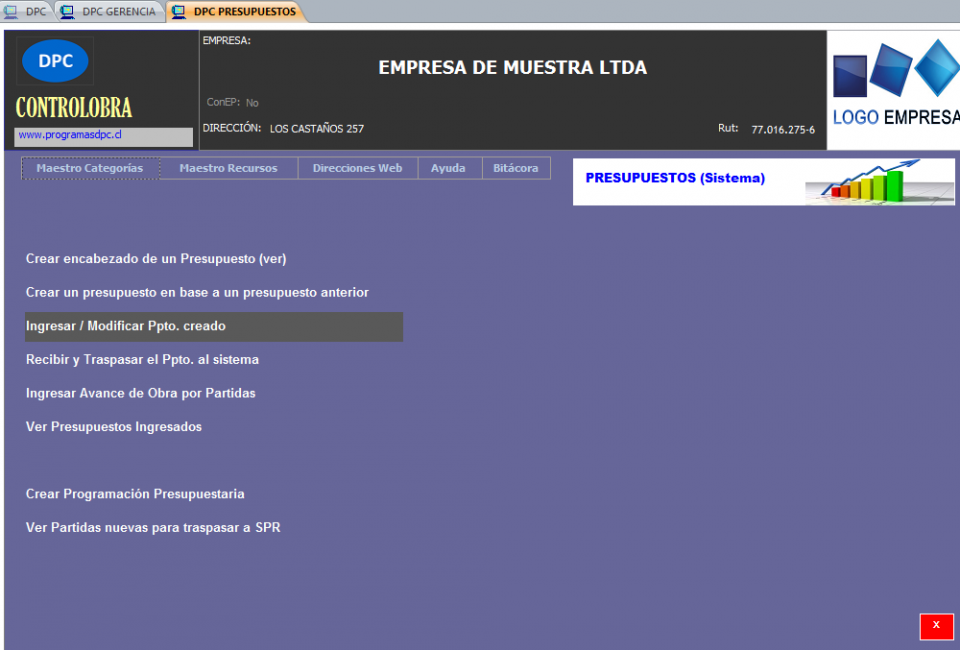The height and width of the screenshot is (650, 960).
Task: Click Crear encabezado de un Presupuesto
Action: (156, 259)
